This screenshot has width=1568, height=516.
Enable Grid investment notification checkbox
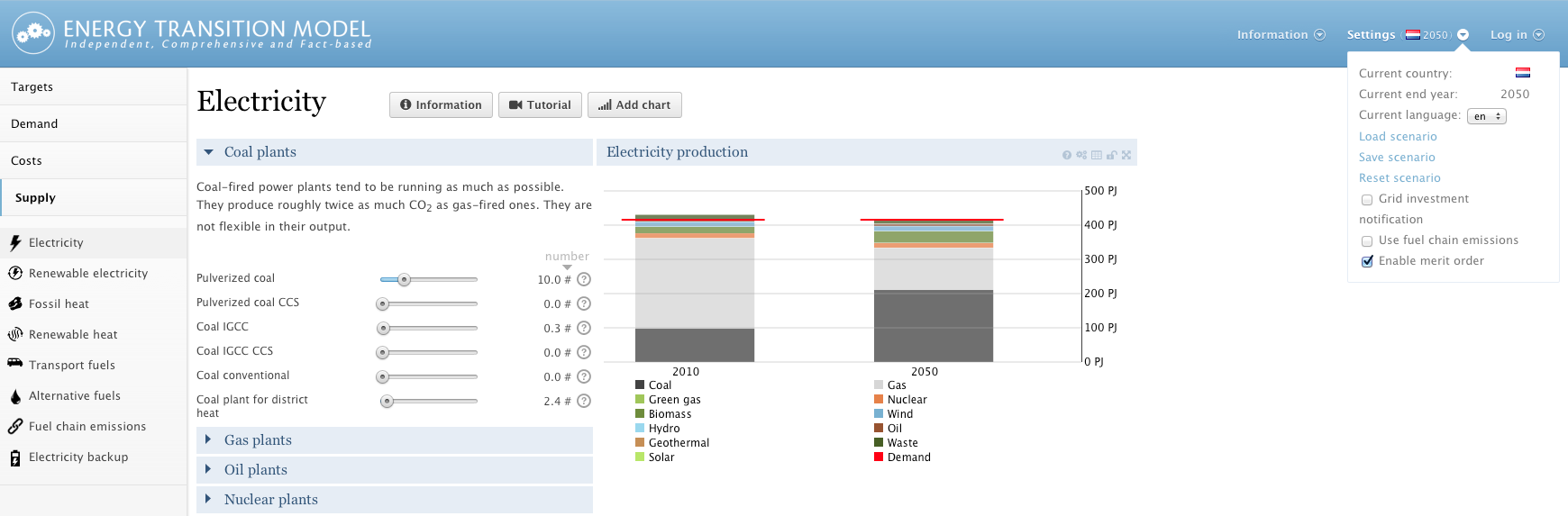pyautogui.click(x=1367, y=200)
